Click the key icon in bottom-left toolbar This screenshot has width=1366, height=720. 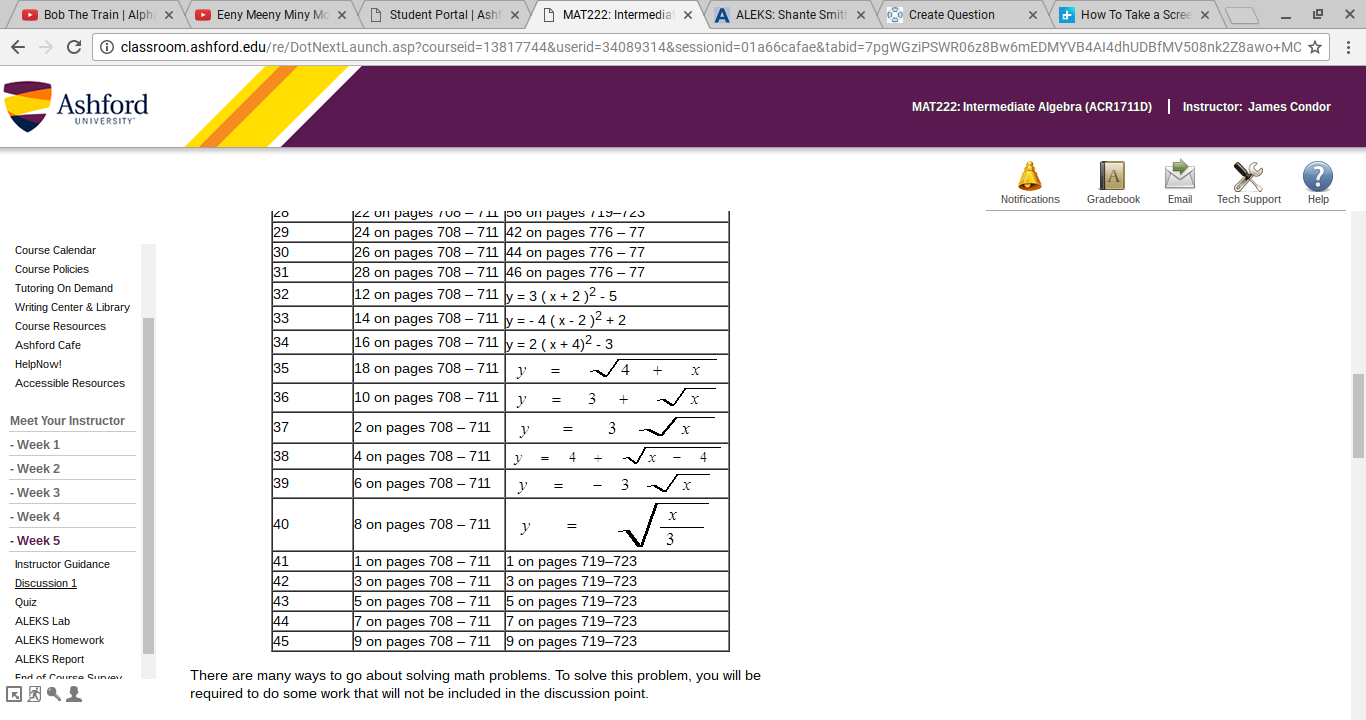coord(54,694)
